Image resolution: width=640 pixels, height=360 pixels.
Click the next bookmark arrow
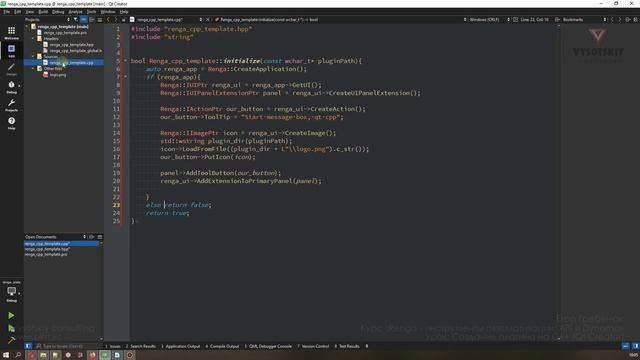pos(620,20)
